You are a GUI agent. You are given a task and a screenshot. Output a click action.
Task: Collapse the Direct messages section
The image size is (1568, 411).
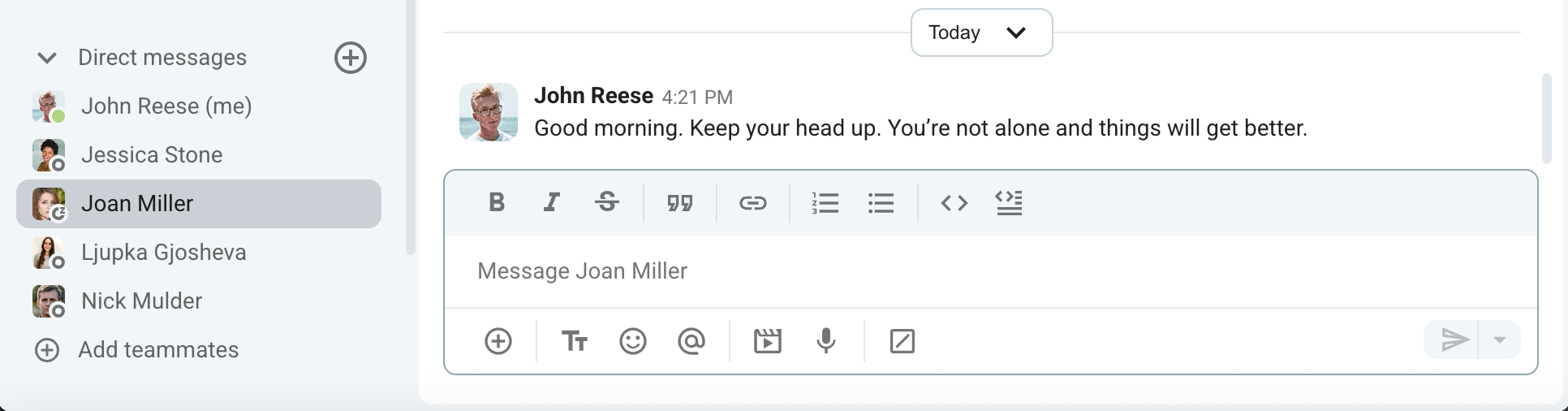click(47, 58)
